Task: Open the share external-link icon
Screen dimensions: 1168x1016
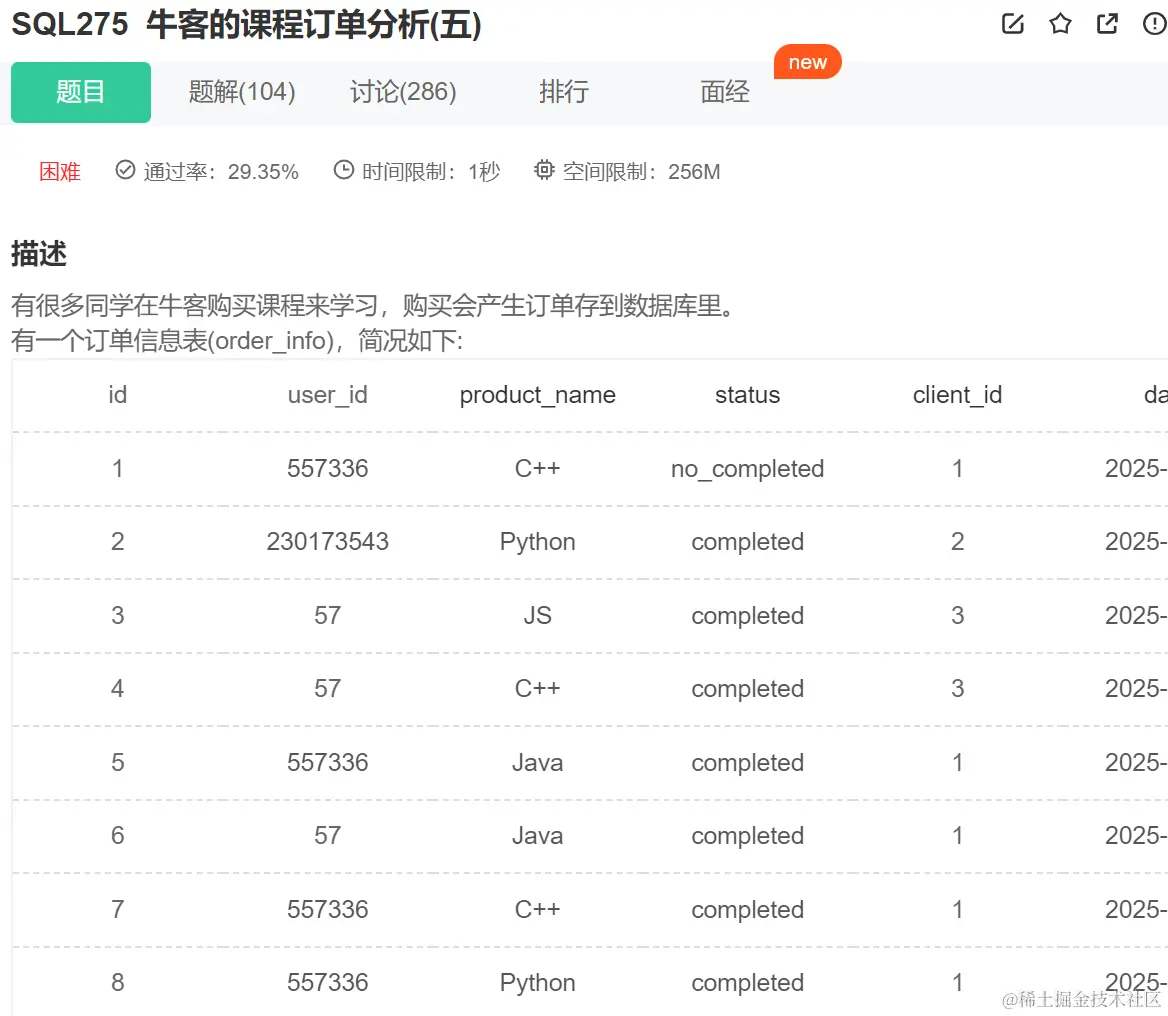Action: pos(1108,24)
